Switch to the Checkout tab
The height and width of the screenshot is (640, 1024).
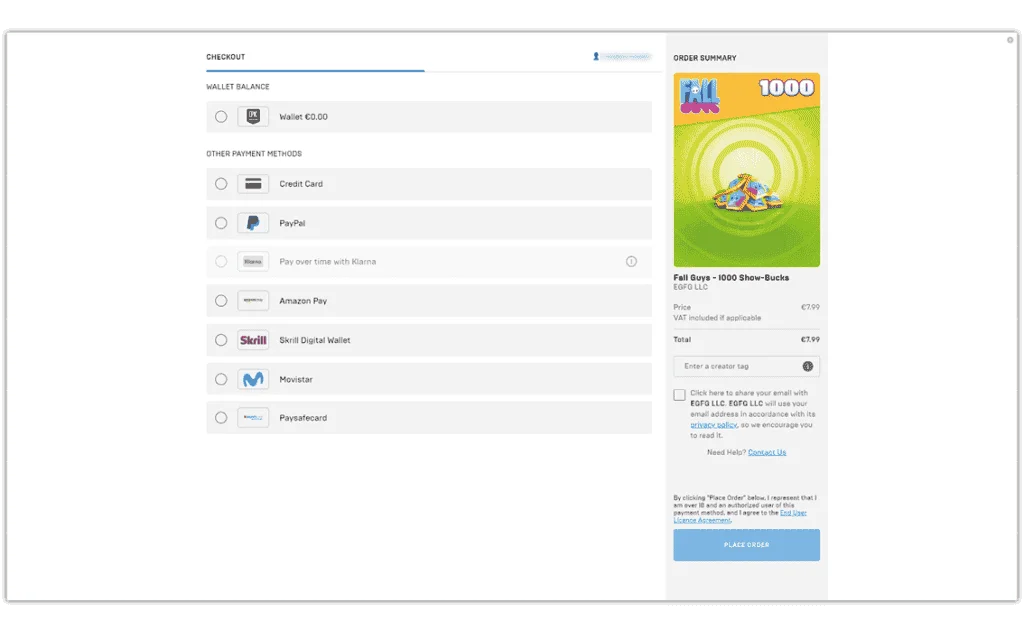[x=225, y=57]
